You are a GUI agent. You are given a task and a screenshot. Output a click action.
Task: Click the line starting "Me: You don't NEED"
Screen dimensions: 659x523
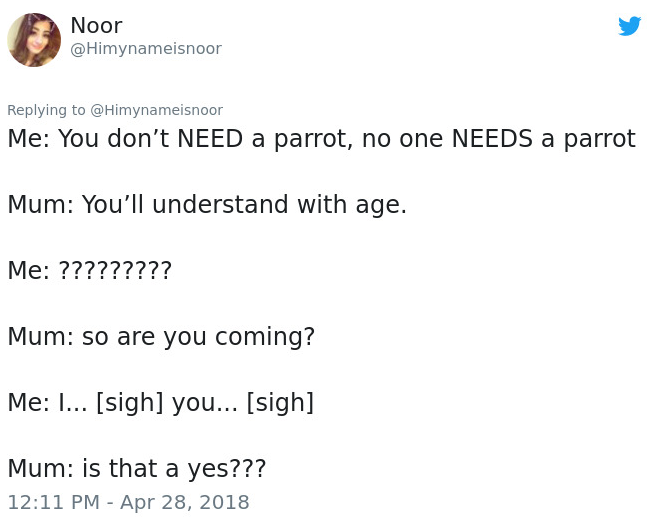(321, 139)
